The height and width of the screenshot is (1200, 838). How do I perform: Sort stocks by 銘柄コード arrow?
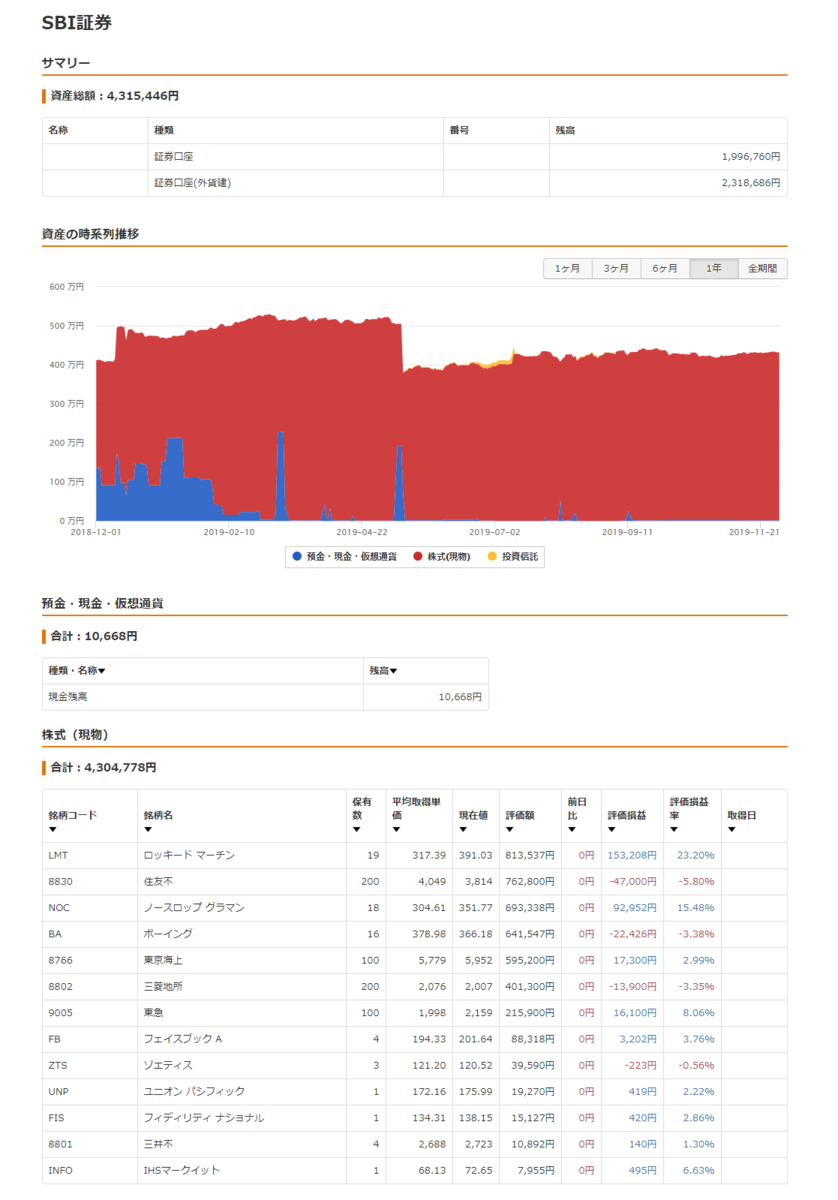click(x=52, y=829)
